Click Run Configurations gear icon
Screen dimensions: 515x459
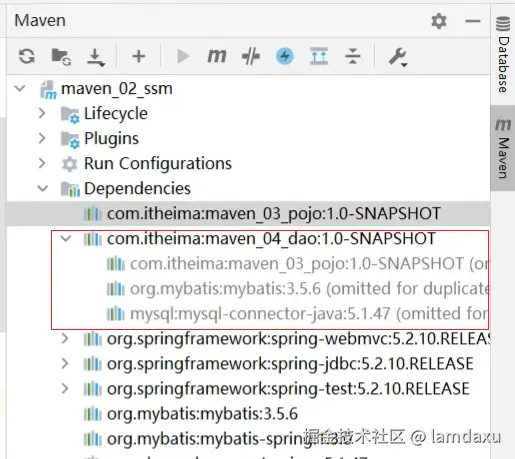point(70,164)
